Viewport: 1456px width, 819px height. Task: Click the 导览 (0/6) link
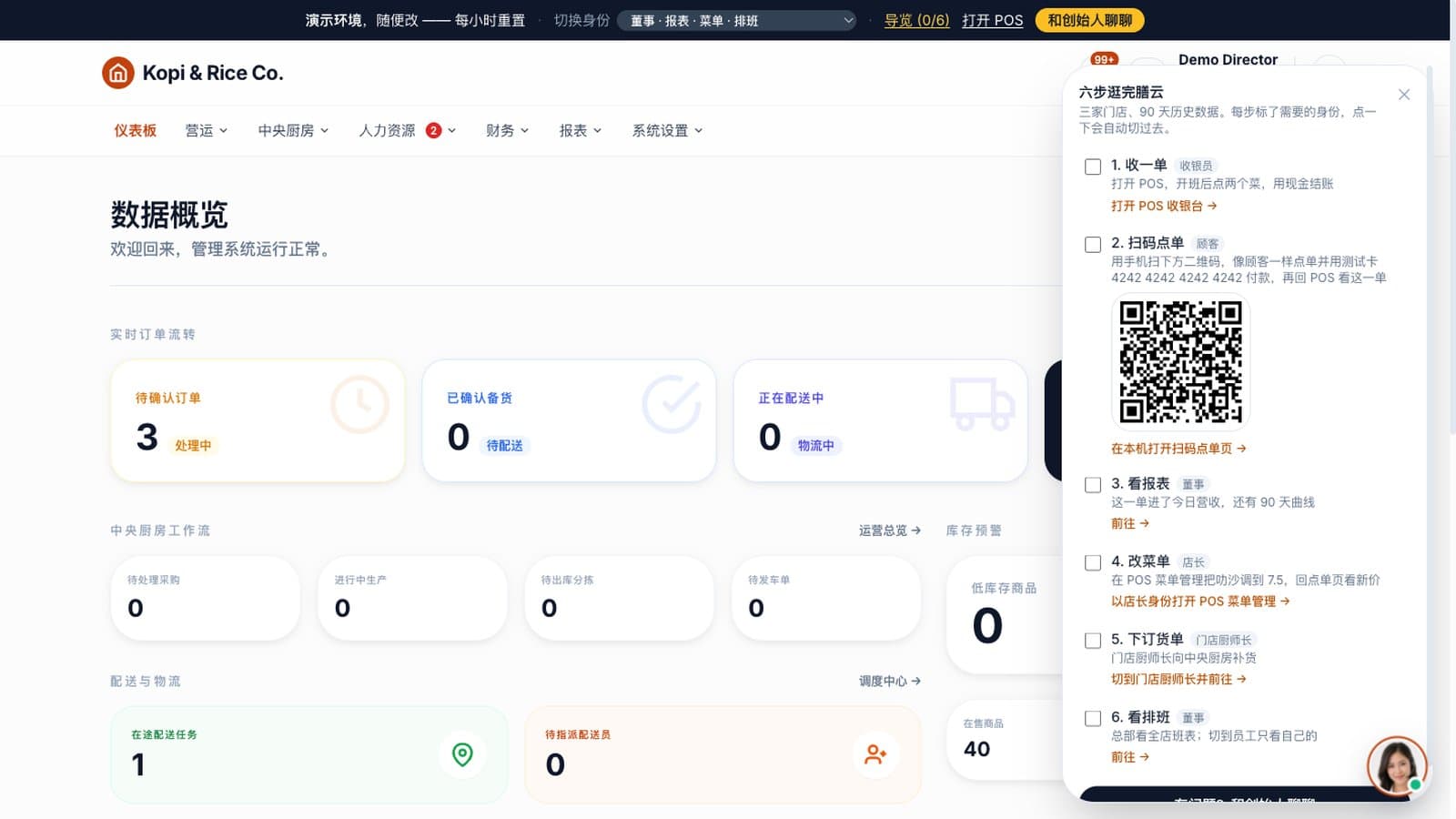coord(916,20)
